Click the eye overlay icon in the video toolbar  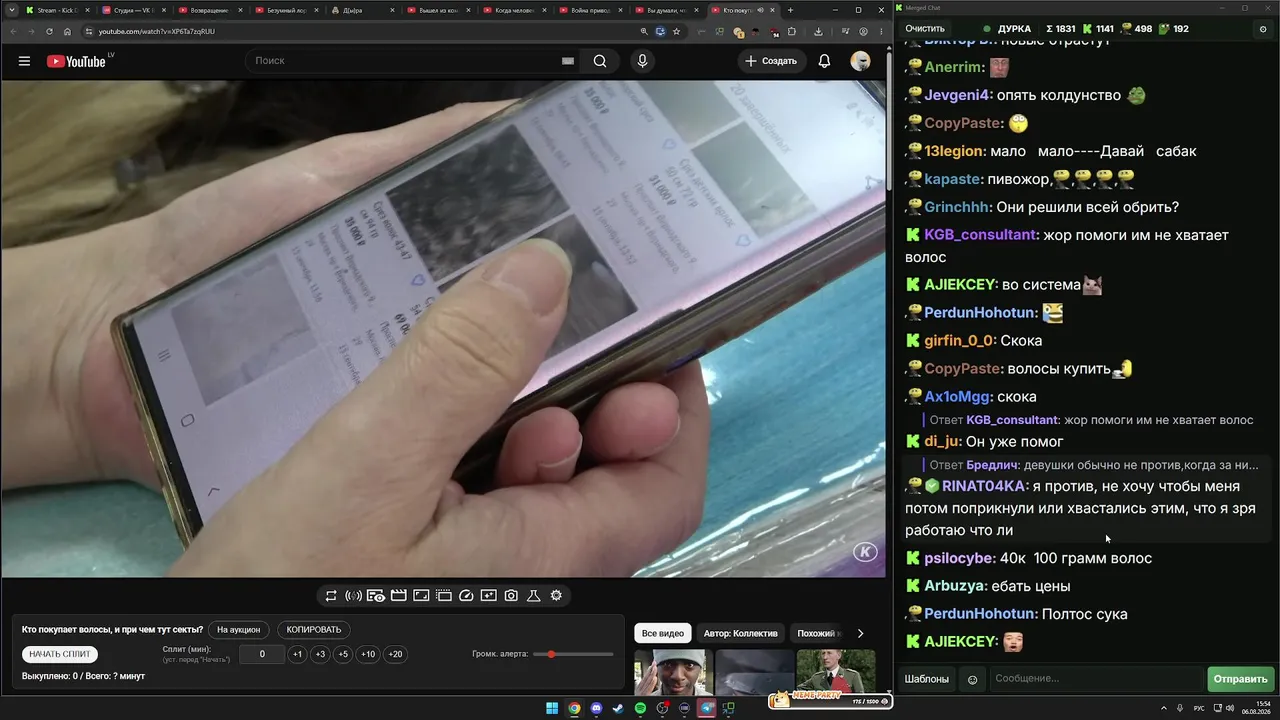(376, 596)
